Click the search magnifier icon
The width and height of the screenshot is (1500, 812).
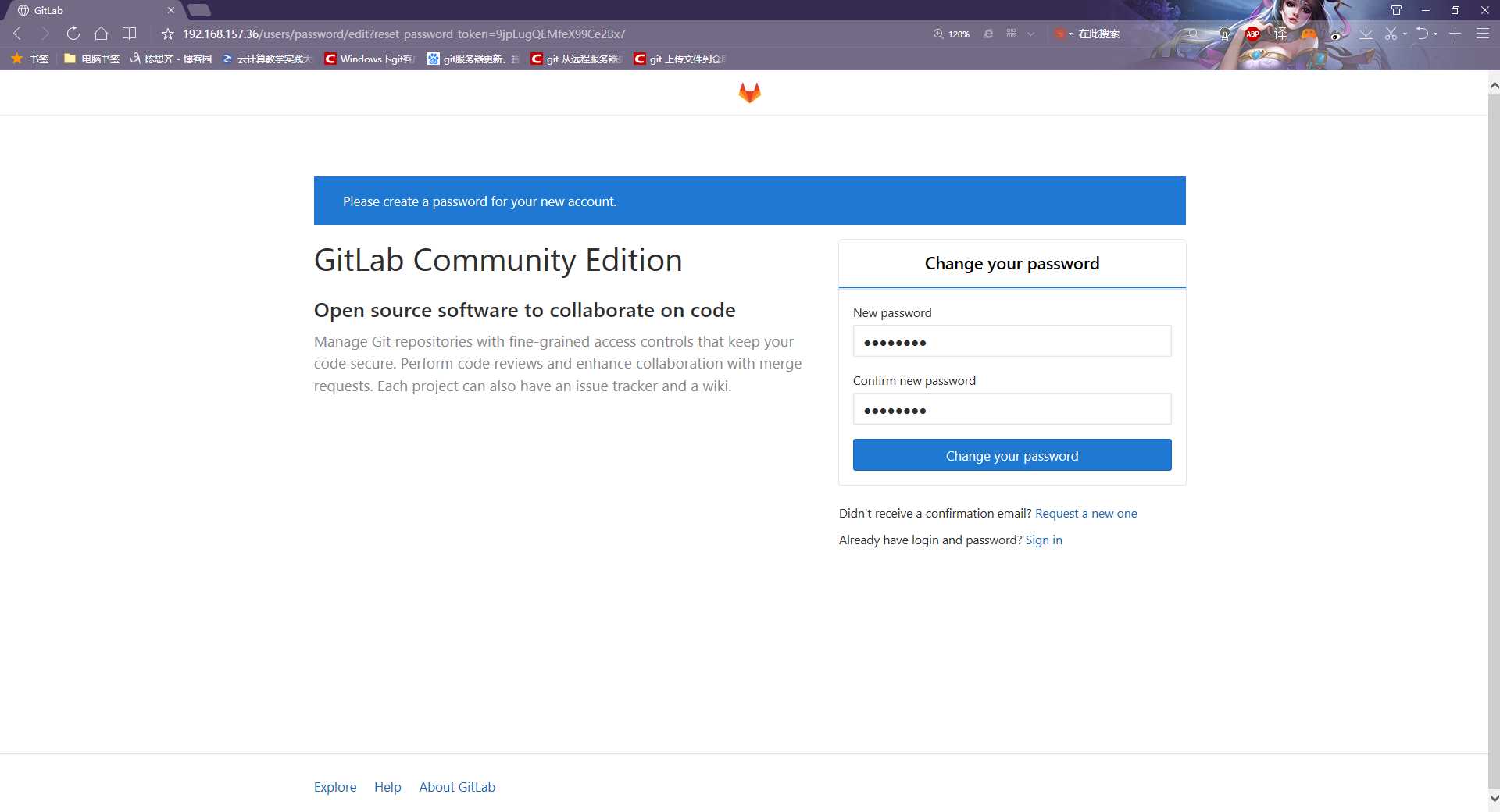pyautogui.click(x=1193, y=34)
